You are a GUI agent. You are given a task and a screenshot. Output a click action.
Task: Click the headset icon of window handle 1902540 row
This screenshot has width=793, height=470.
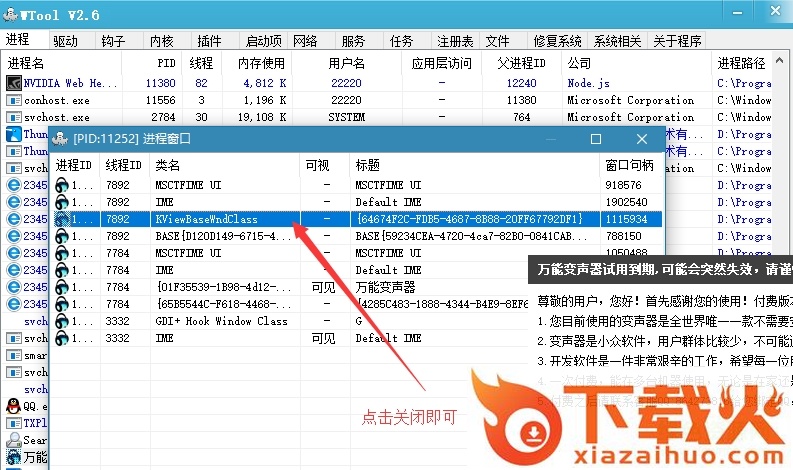pos(62,202)
